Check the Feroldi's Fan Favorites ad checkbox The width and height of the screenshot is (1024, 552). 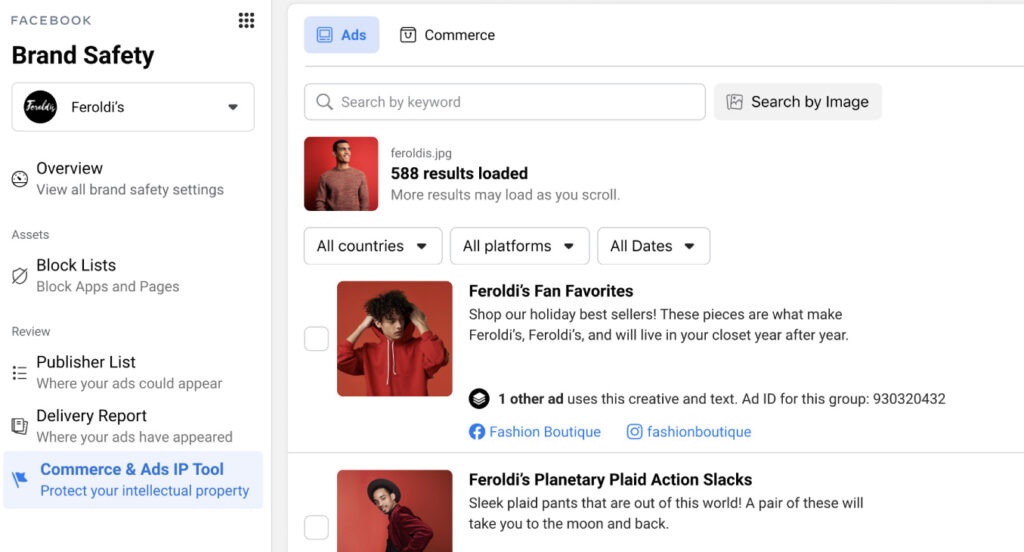coord(317,338)
